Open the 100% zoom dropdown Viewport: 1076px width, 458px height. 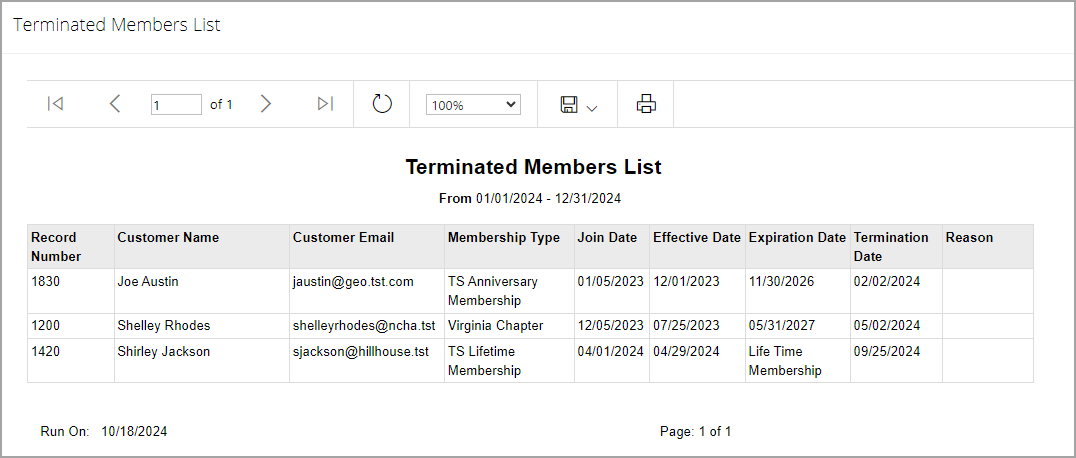point(473,105)
